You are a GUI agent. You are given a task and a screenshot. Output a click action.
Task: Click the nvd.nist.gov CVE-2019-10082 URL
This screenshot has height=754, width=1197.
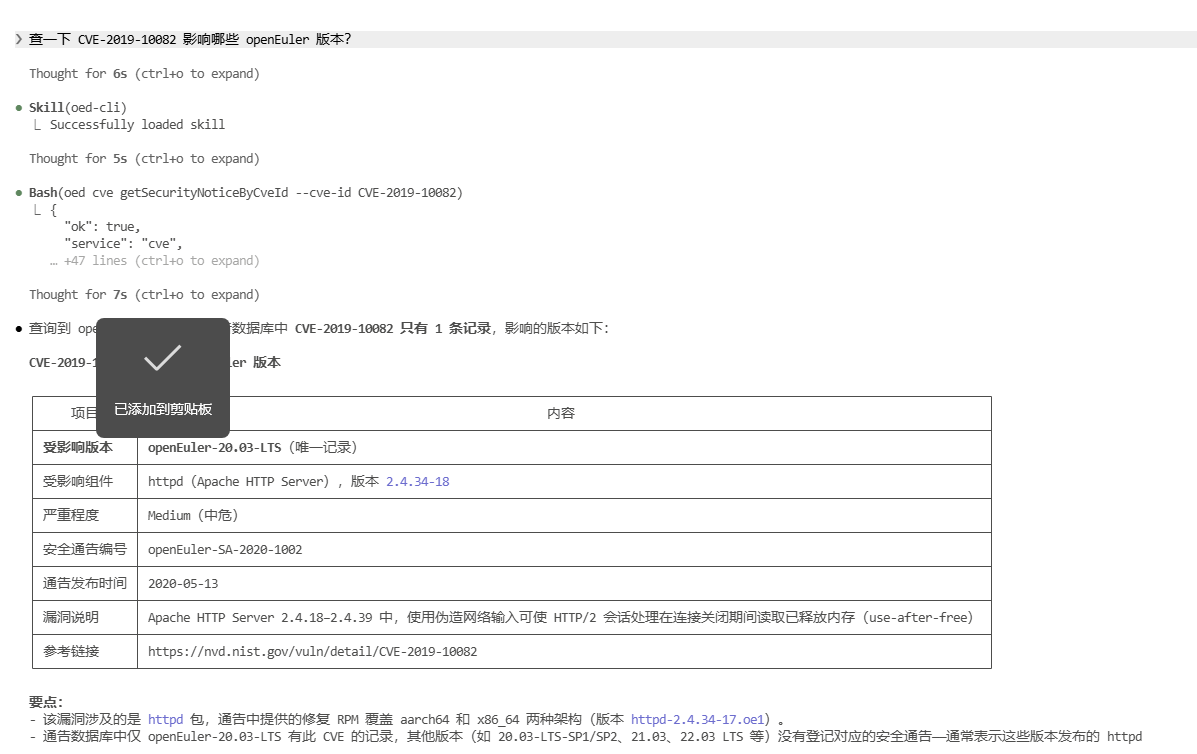(312, 652)
